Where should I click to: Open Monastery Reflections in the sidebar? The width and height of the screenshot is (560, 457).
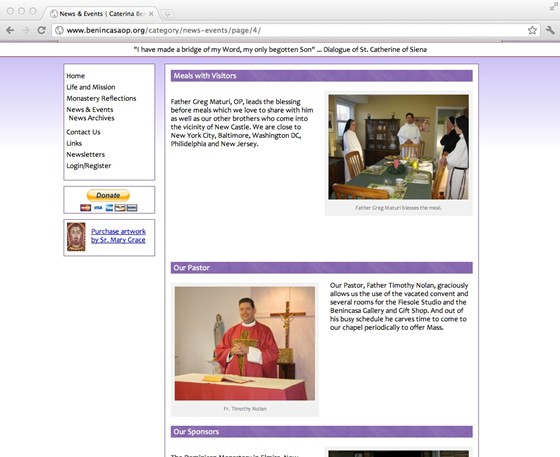101,98
